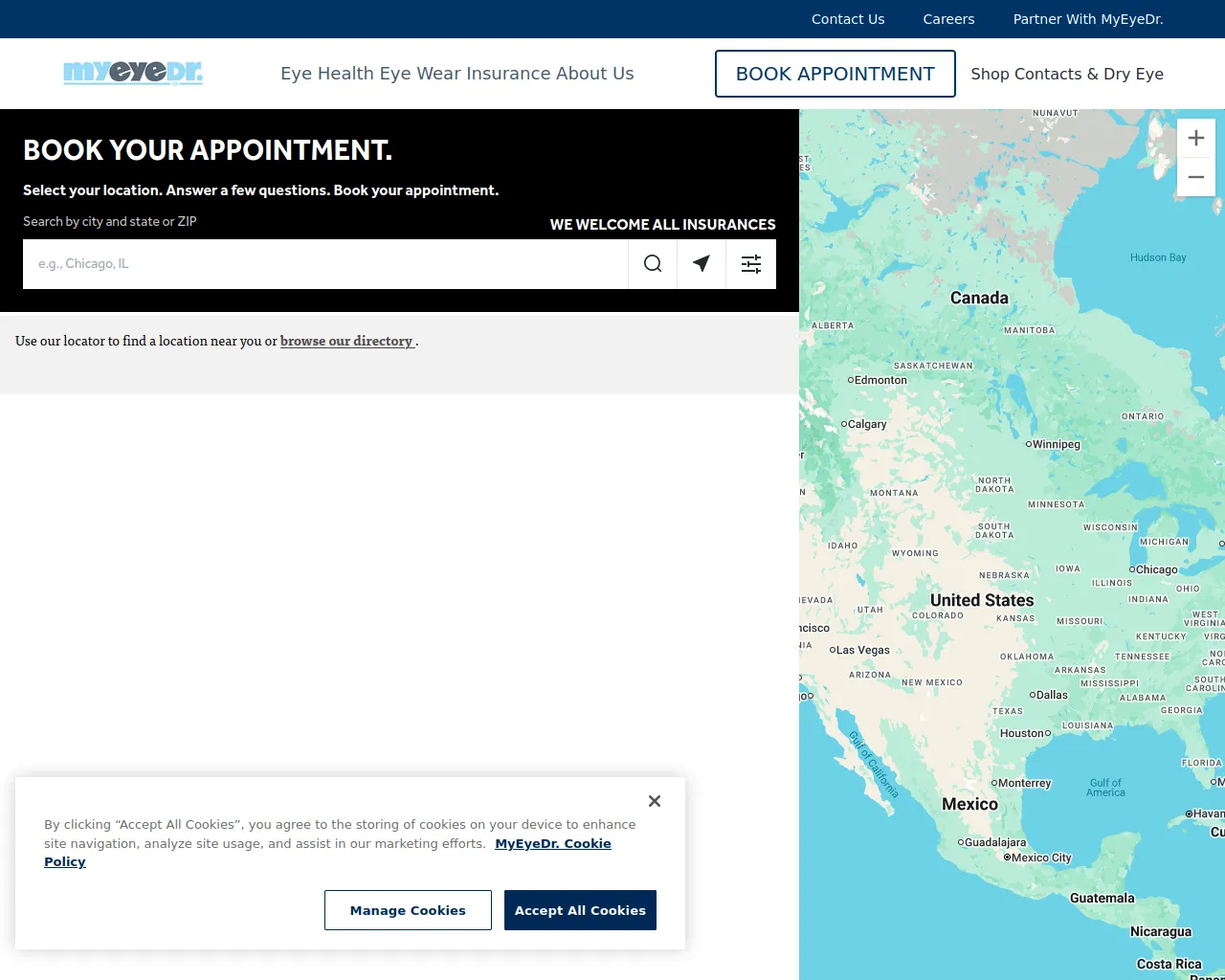Open the Insurance menu

pos(509,74)
